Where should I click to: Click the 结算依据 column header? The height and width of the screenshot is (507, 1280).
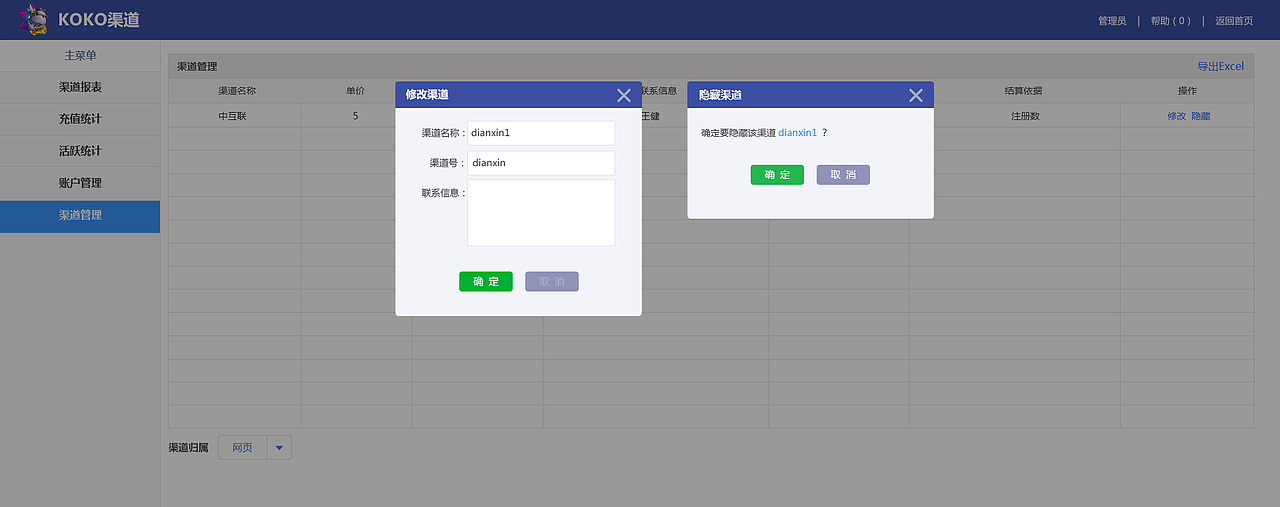1023,90
